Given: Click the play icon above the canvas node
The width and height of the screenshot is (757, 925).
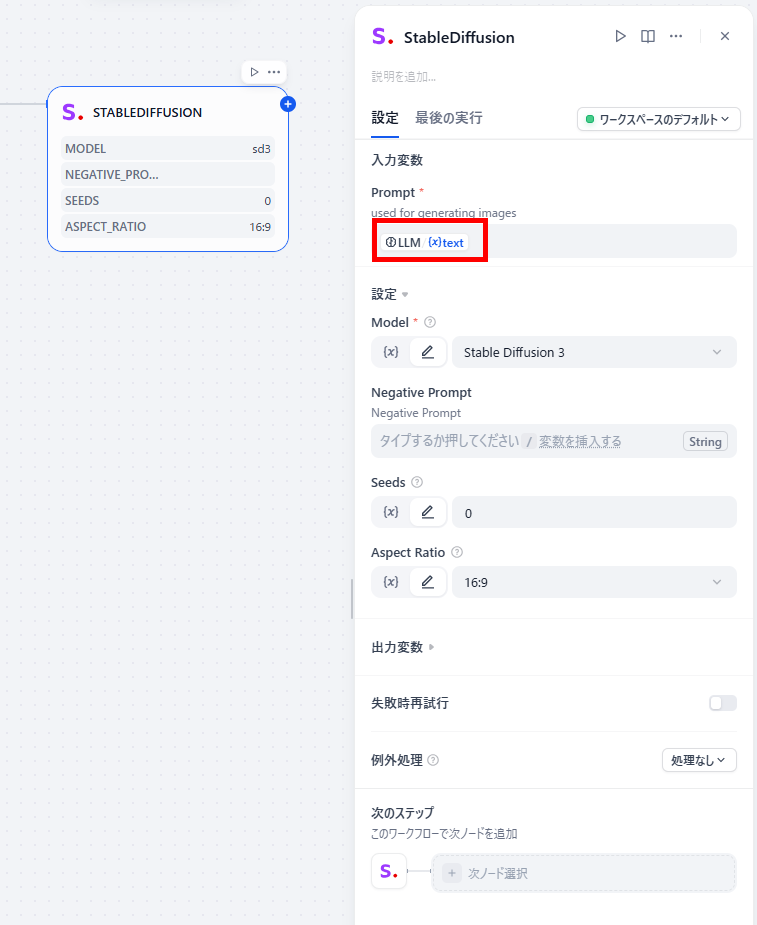Looking at the screenshot, I should (254, 72).
